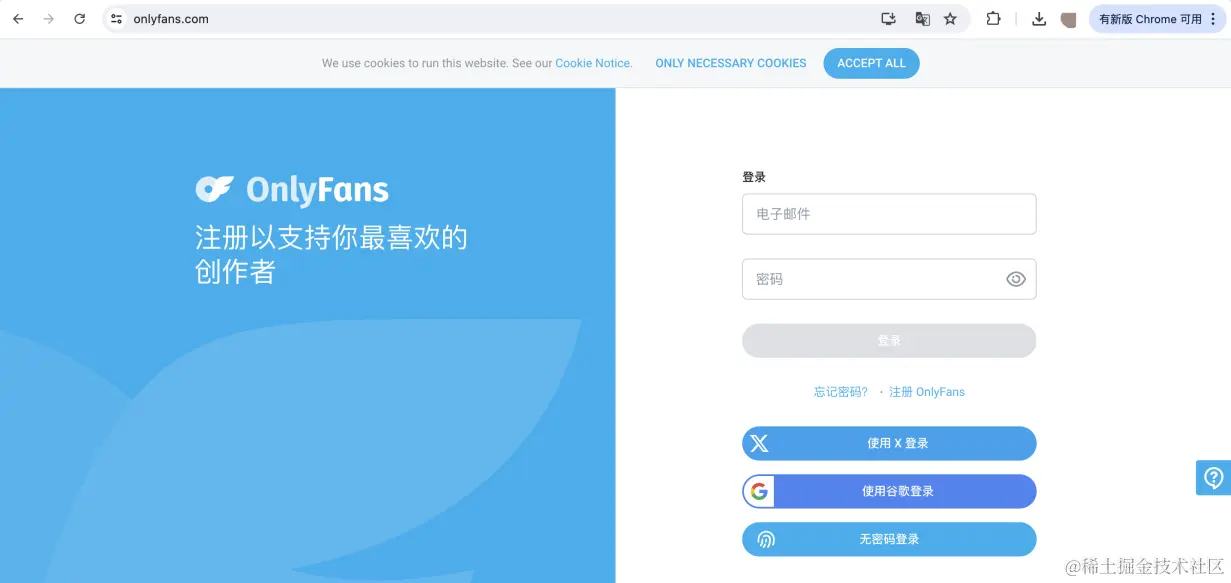Click the X icon on sign-in button

pos(759,443)
